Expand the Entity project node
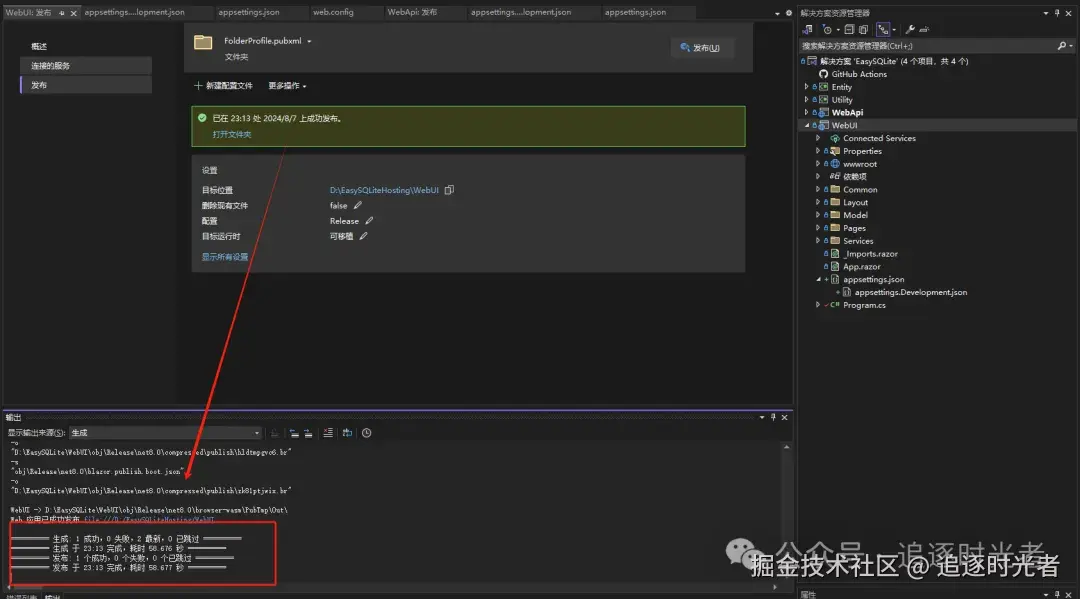 point(807,87)
